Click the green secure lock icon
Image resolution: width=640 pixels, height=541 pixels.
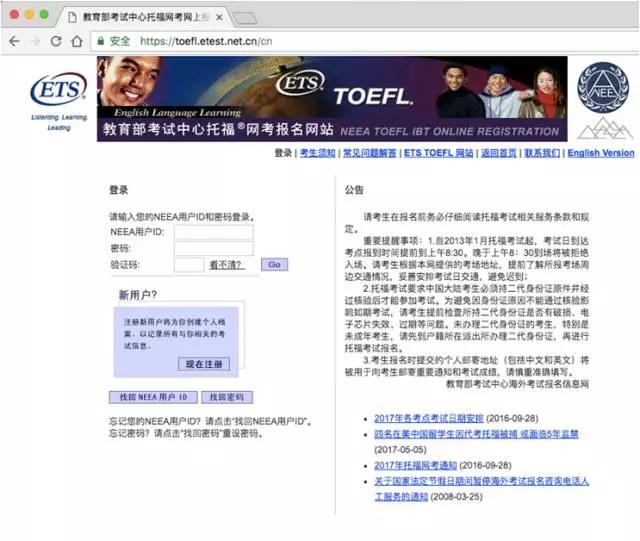pos(100,41)
